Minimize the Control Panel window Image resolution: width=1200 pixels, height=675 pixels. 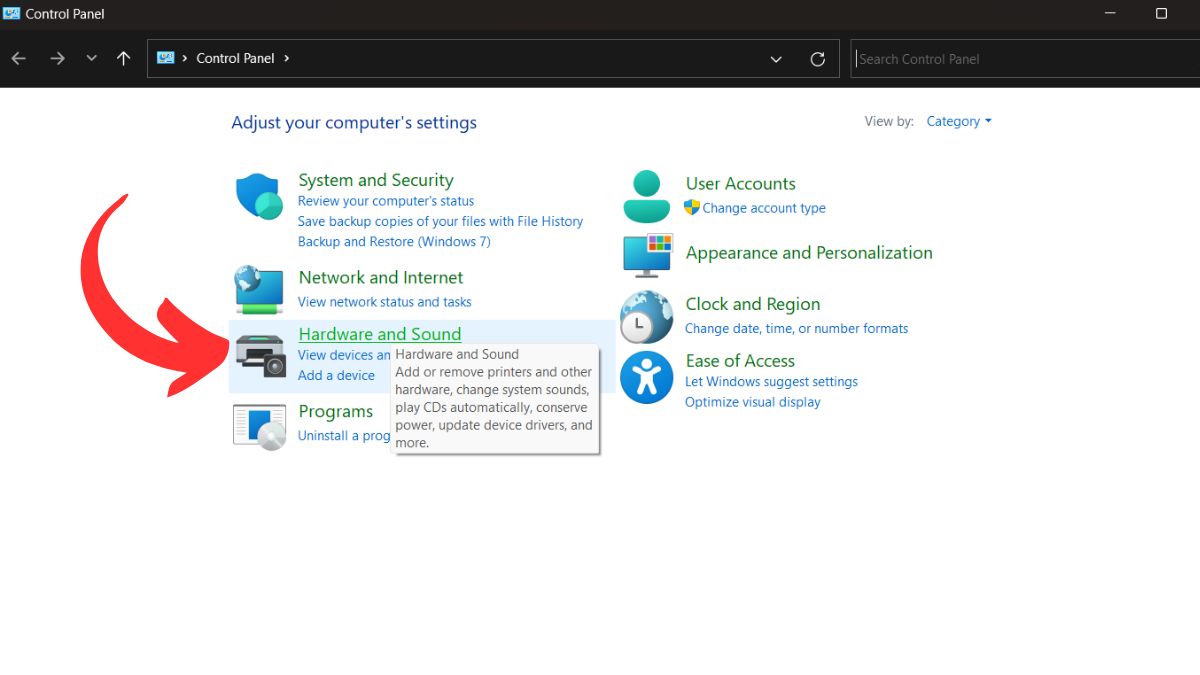tap(1111, 14)
